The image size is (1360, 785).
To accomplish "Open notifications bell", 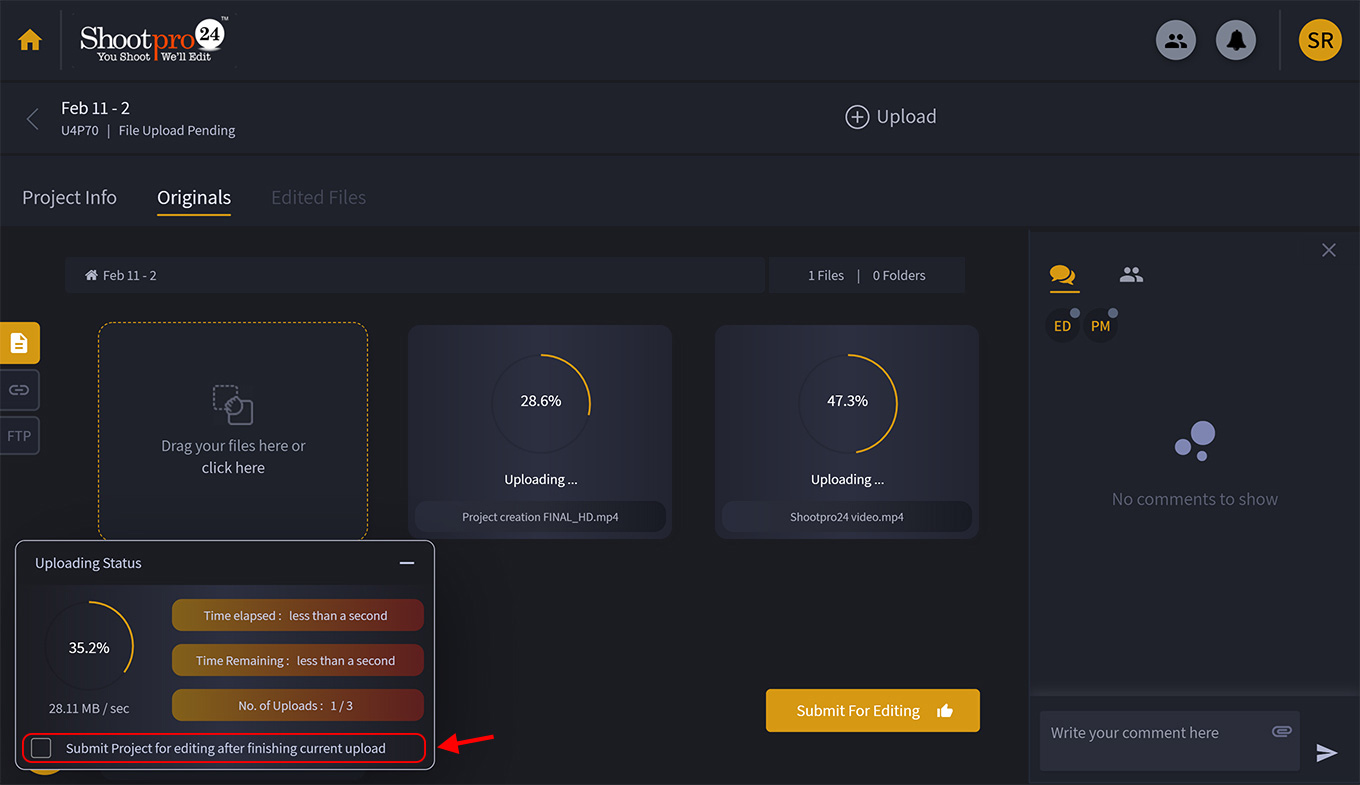I will [1236, 40].
